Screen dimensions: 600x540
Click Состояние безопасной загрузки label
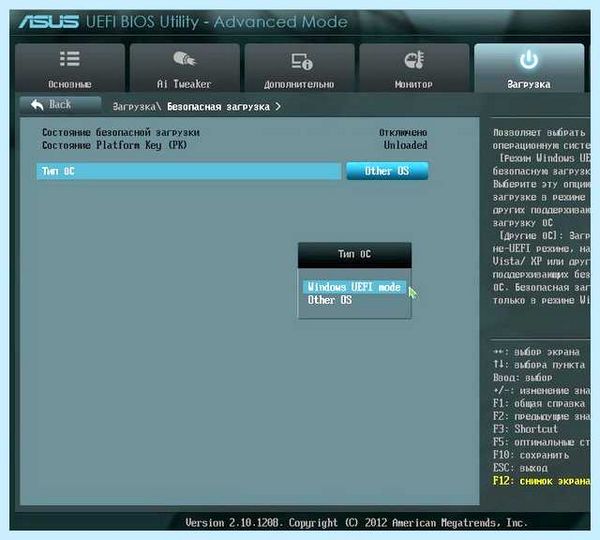pyautogui.click(x=121, y=132)
